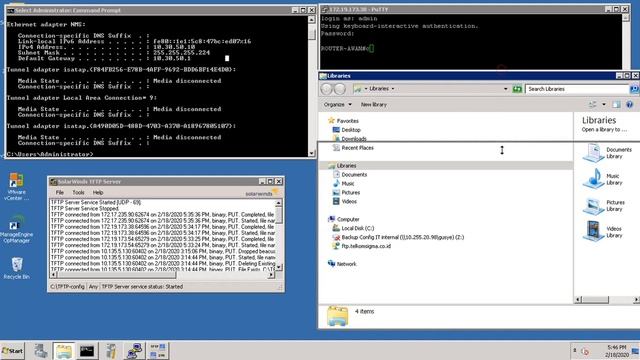Open VMware vCenter desktop shortcut
The image size is (640, 360).
point(16,186)
